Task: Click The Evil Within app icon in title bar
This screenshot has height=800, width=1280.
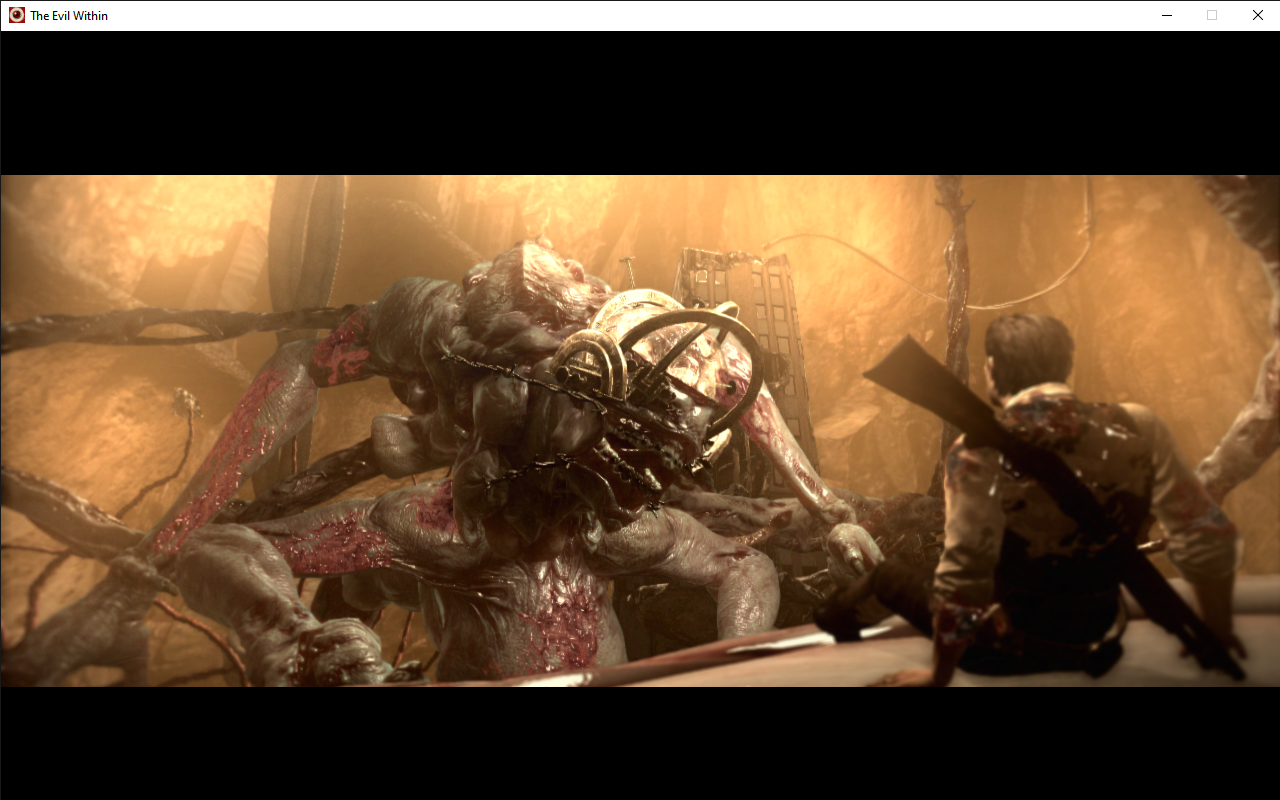Action: pyautogui.click(x=16, y=15)
